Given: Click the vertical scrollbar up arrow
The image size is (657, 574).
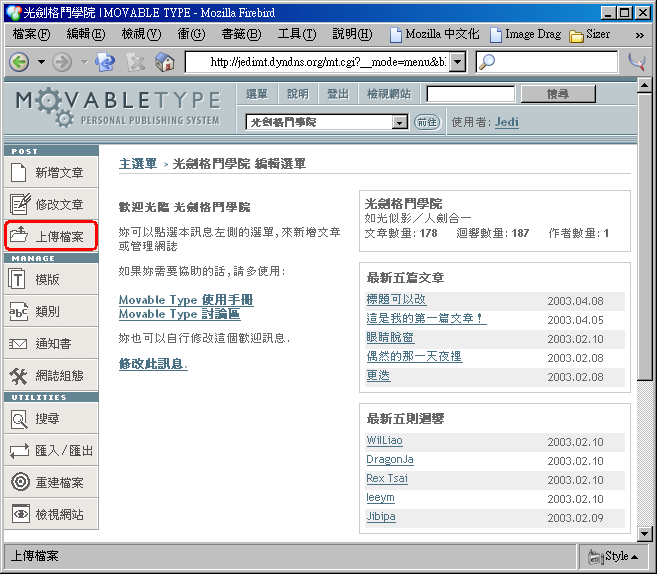Looking at the screenshot, I should (x=644, y=86).
